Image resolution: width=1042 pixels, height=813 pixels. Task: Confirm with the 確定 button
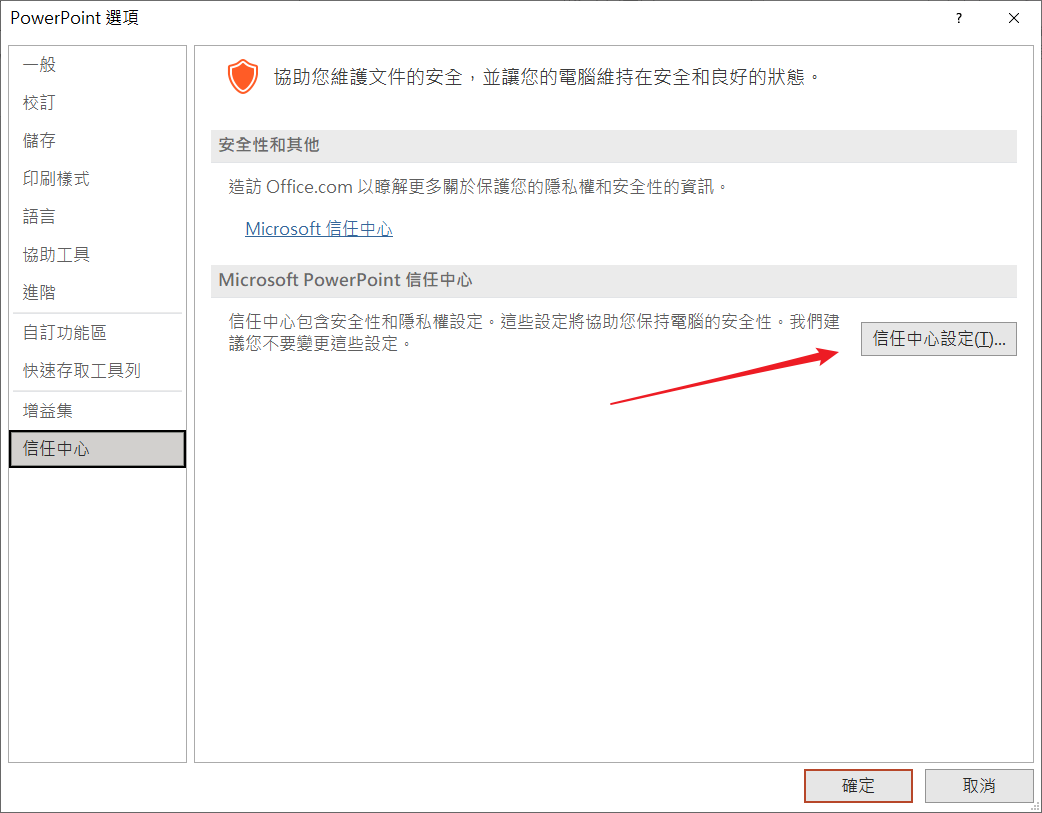click(x=858, y=786)
